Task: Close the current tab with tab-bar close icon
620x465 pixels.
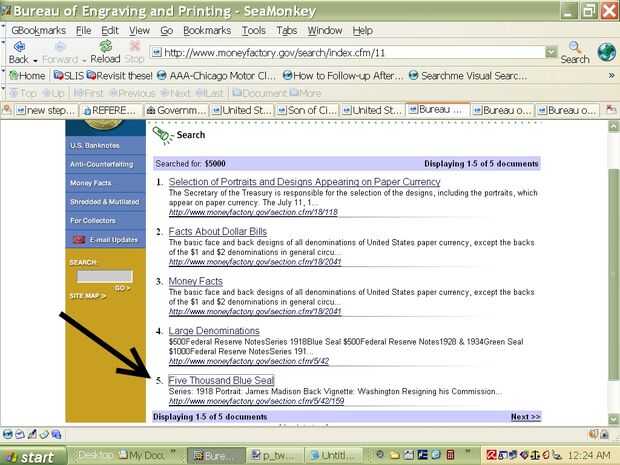Action: (x=611, y=110)
